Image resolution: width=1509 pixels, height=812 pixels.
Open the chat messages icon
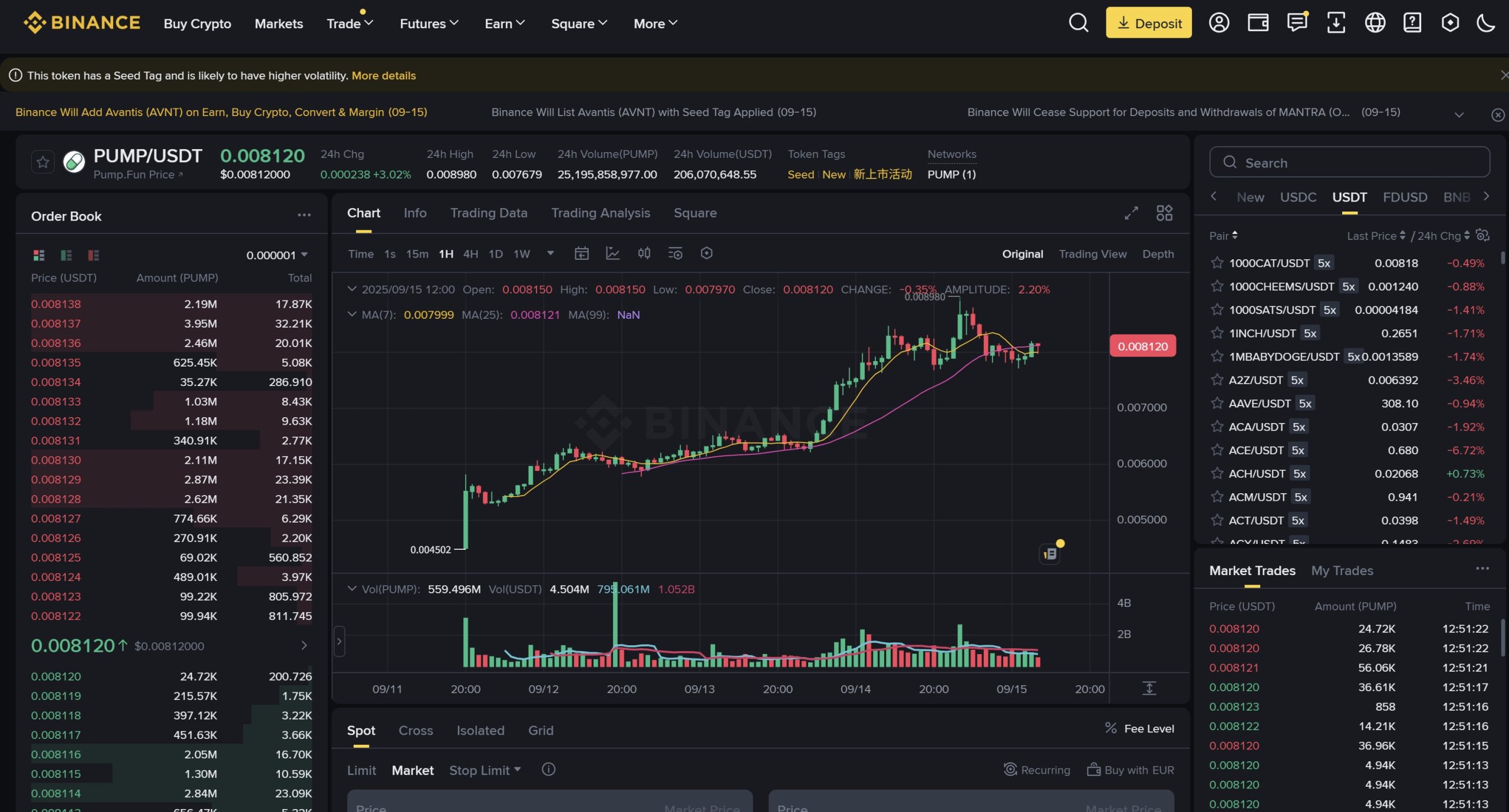point(1297,23)
